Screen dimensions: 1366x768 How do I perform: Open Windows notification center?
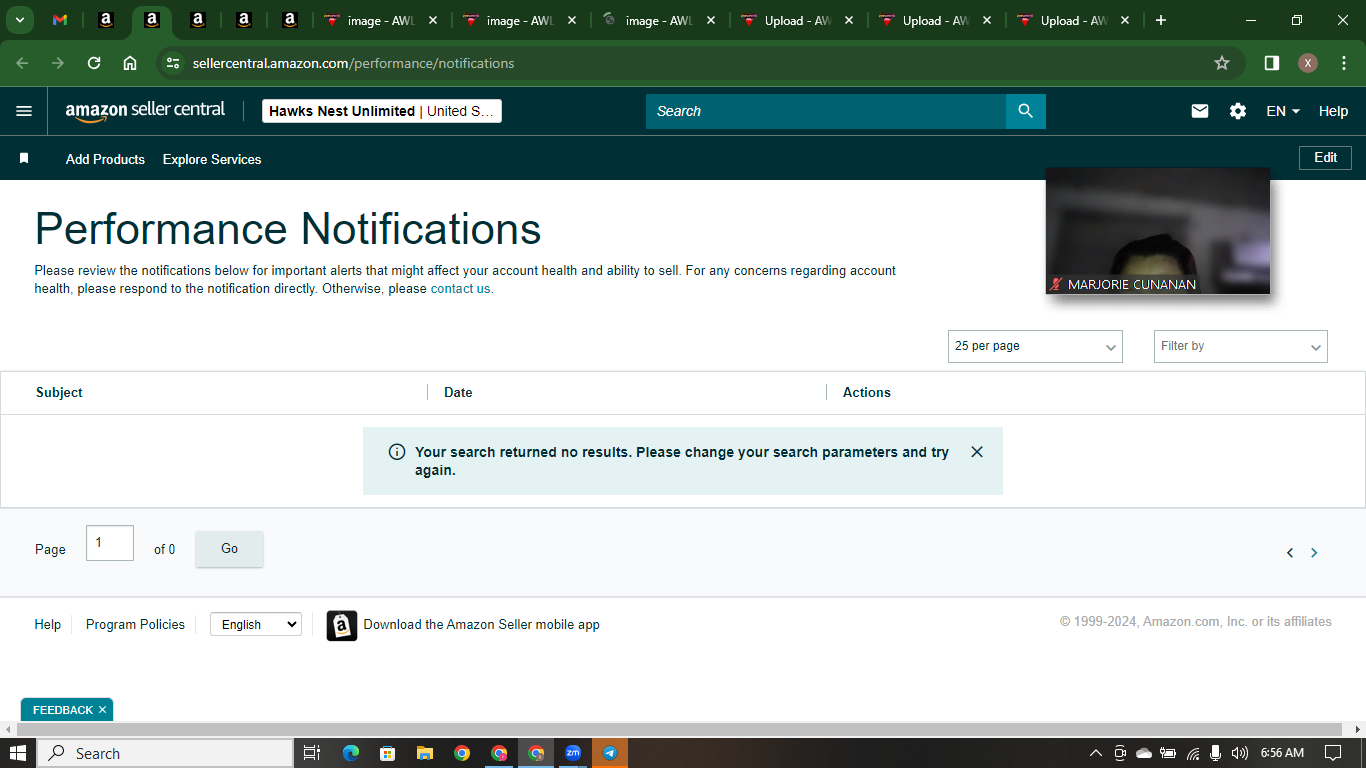click(x=1333, y=753)
